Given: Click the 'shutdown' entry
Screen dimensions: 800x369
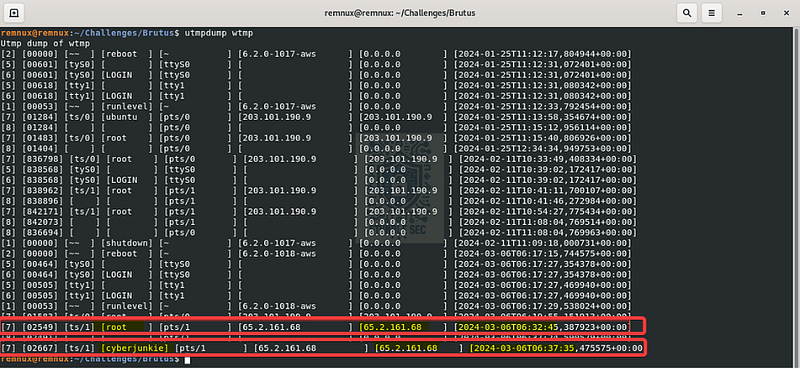Looking at the screenshot, I should click(126, 243).
